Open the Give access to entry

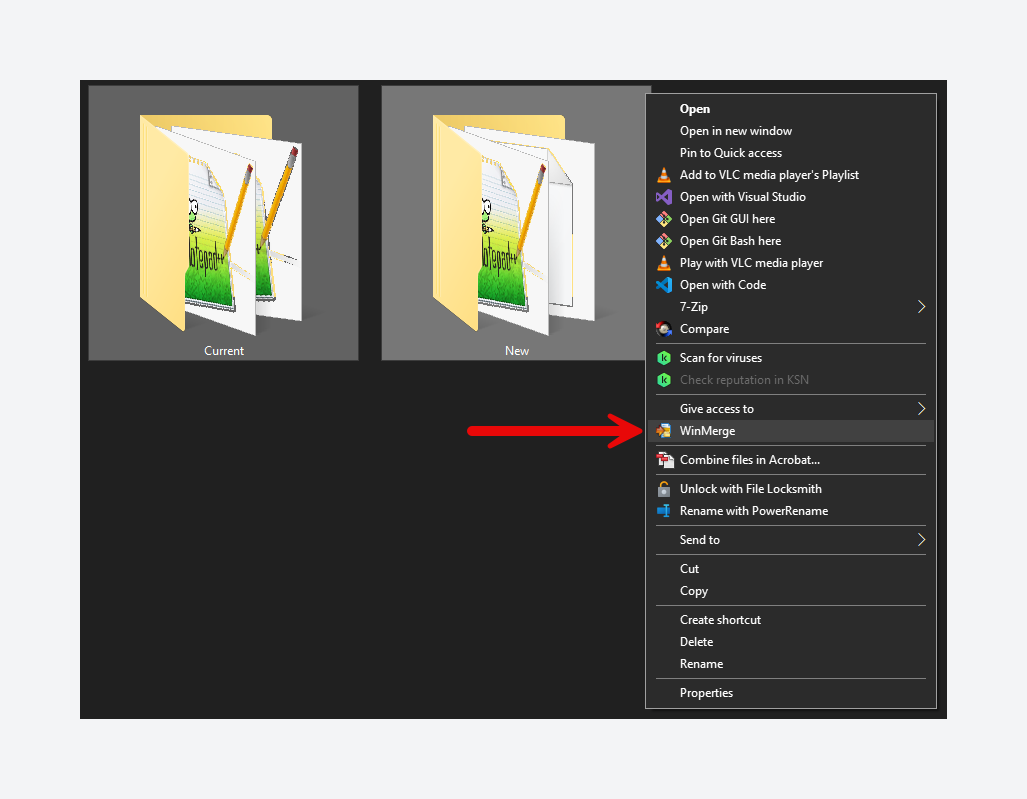[x=791, y=409]
